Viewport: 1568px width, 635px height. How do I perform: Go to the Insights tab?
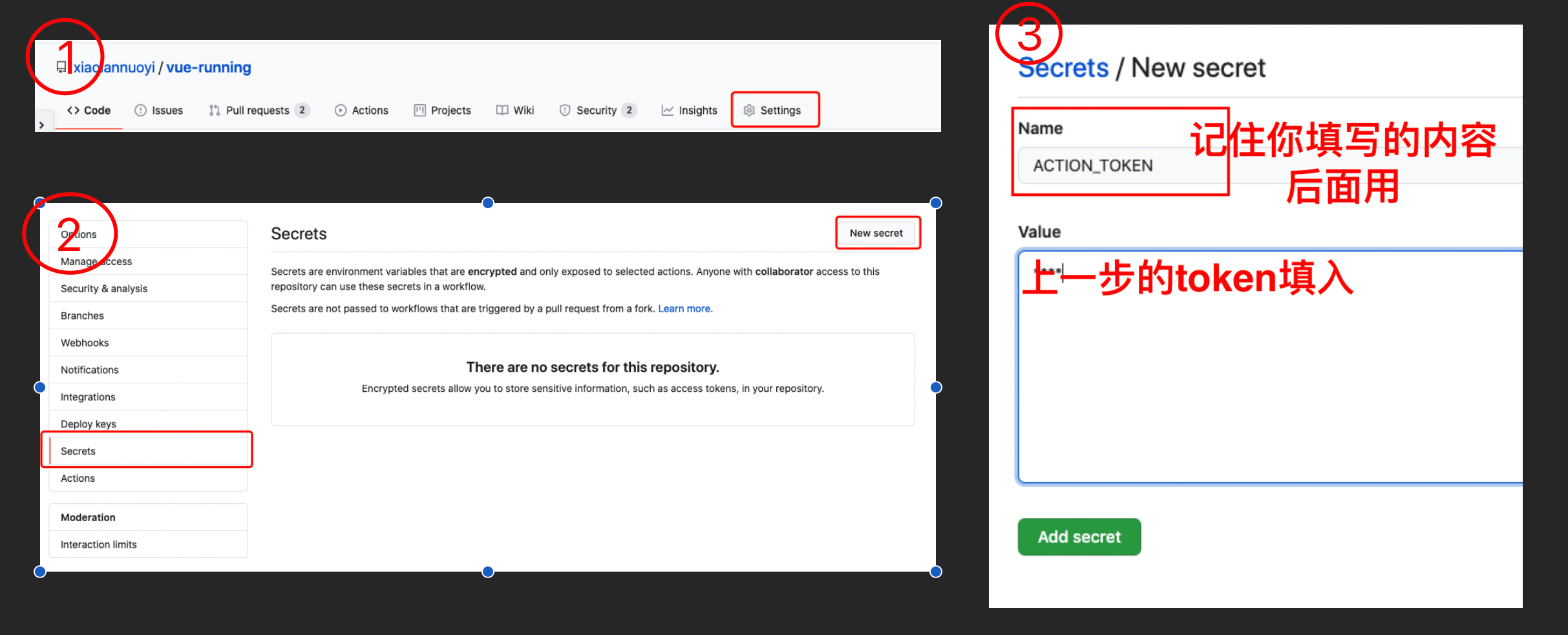coord(689,110)
